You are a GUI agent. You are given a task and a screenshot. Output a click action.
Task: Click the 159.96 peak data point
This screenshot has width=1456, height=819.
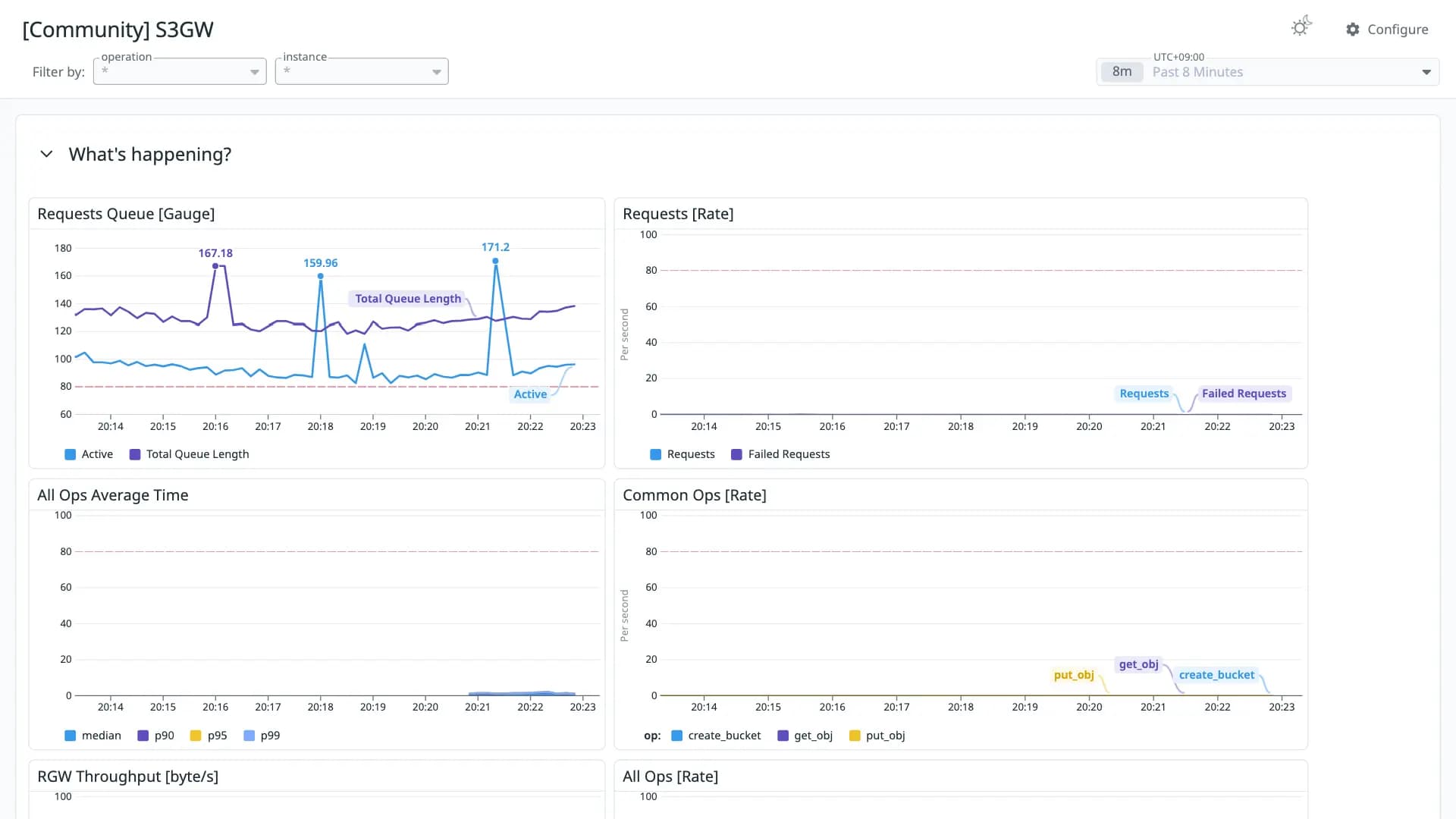tap(321, 276)
